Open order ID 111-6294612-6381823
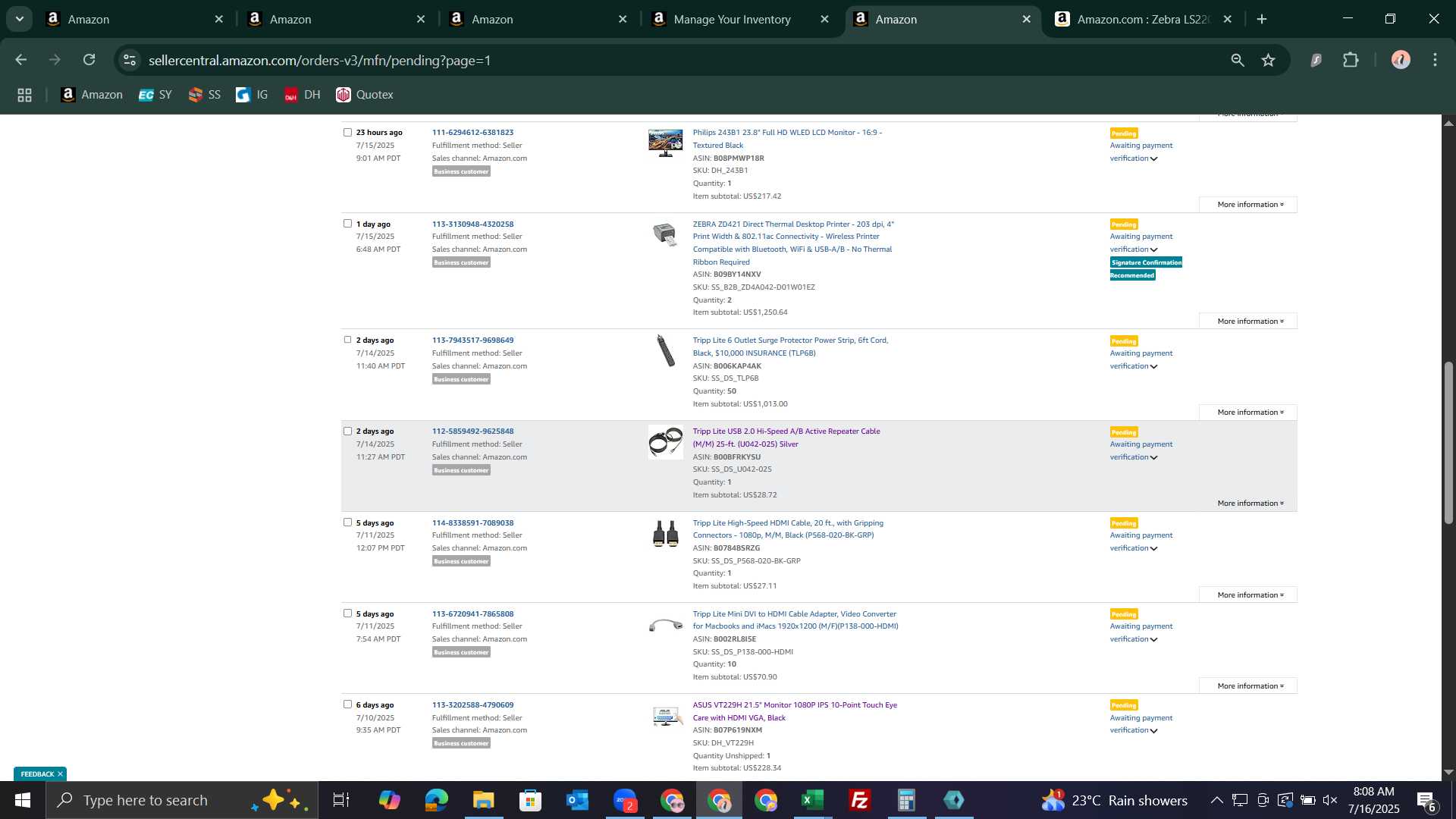The height and width of the screenshot is (819, 1456). pyautogui.click(x=472, y=133)
